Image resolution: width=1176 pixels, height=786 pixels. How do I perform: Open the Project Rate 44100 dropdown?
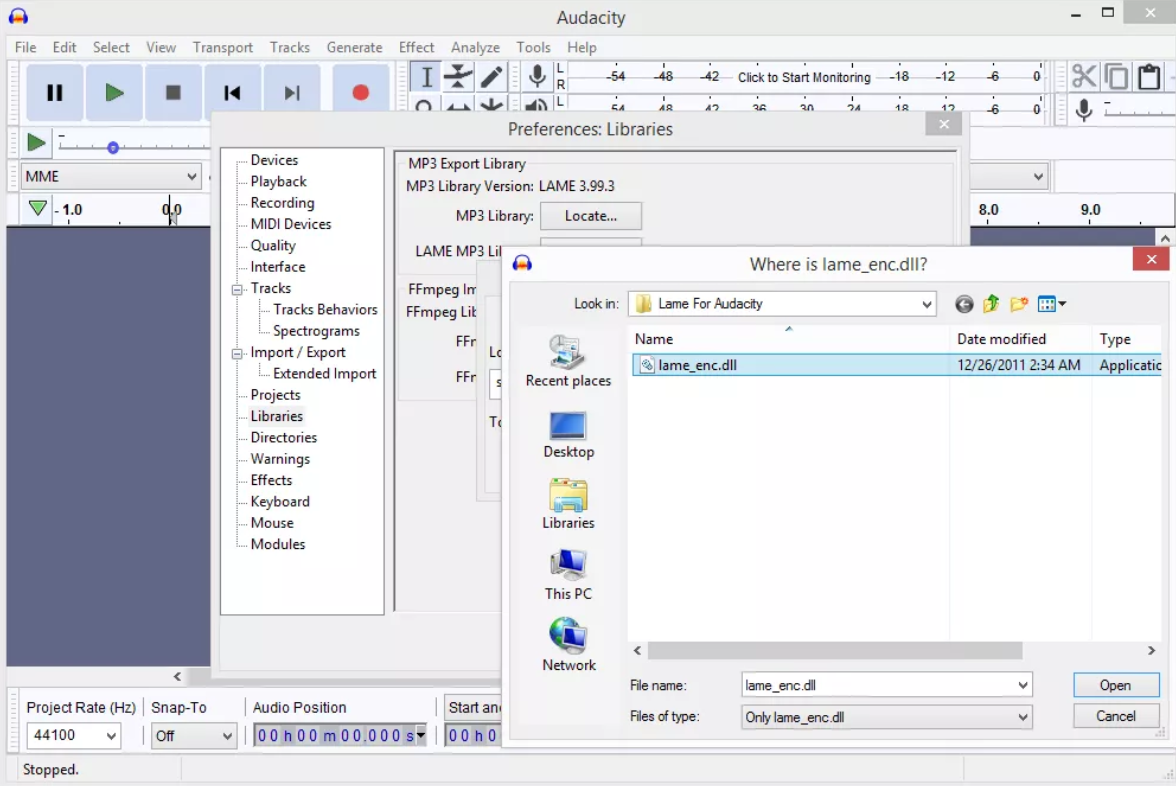(111, 736)
